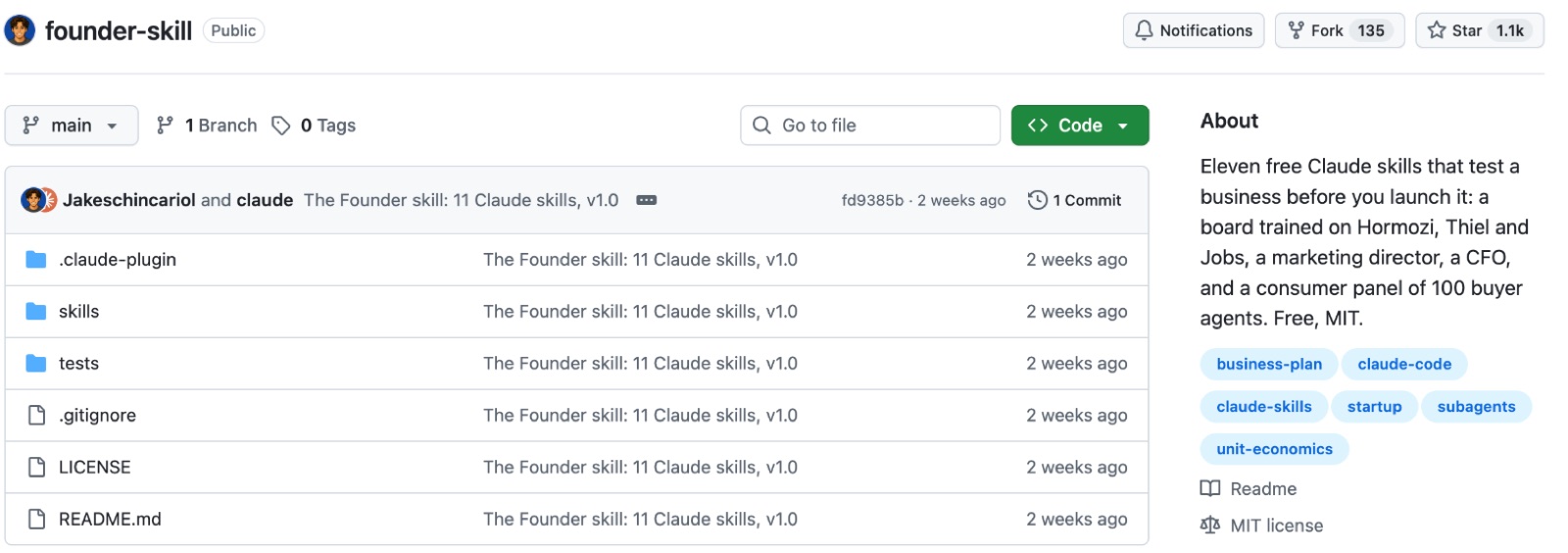Open commit message in the .gitignore row

coord(640,416)
